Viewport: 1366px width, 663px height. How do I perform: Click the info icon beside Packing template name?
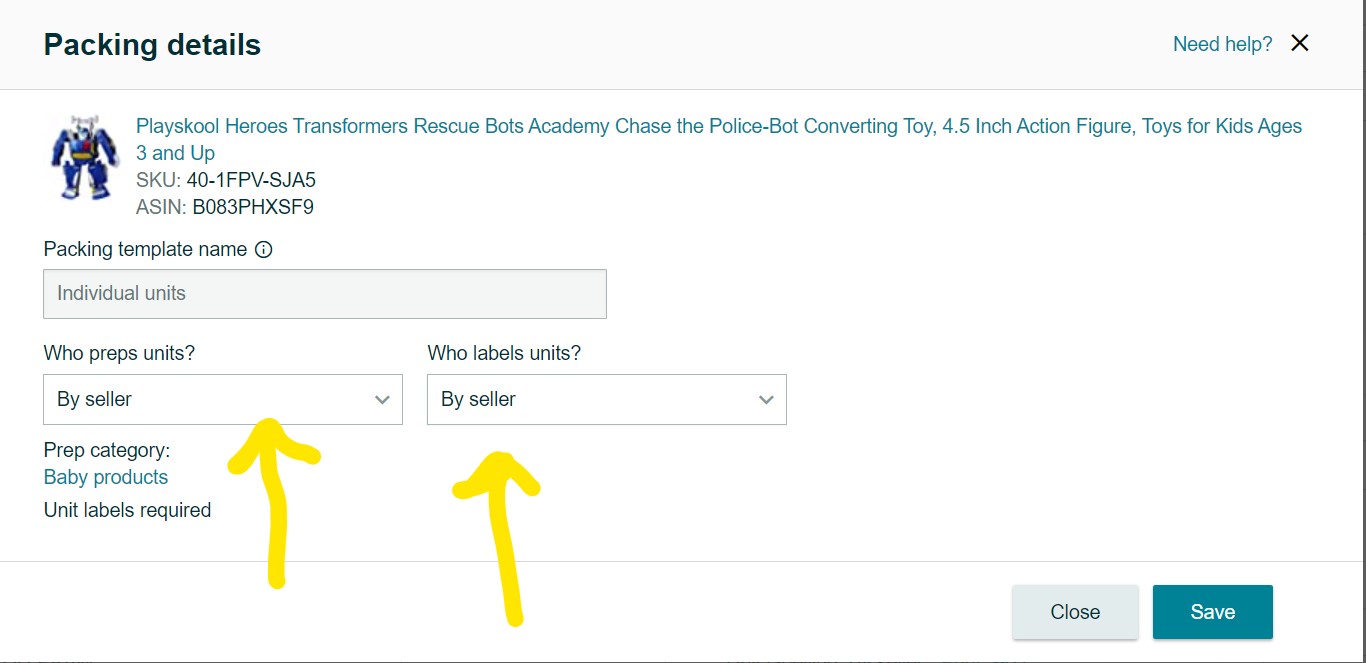(263, 250)
